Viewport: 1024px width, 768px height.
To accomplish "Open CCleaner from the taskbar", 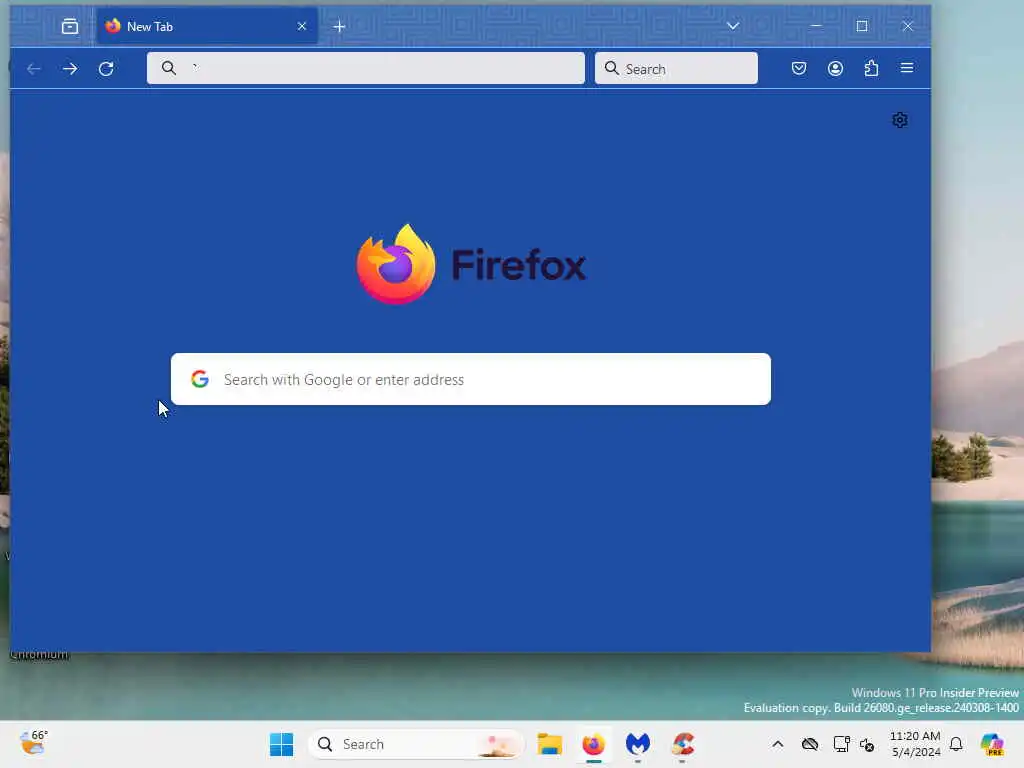I will (x=682, y=744).
